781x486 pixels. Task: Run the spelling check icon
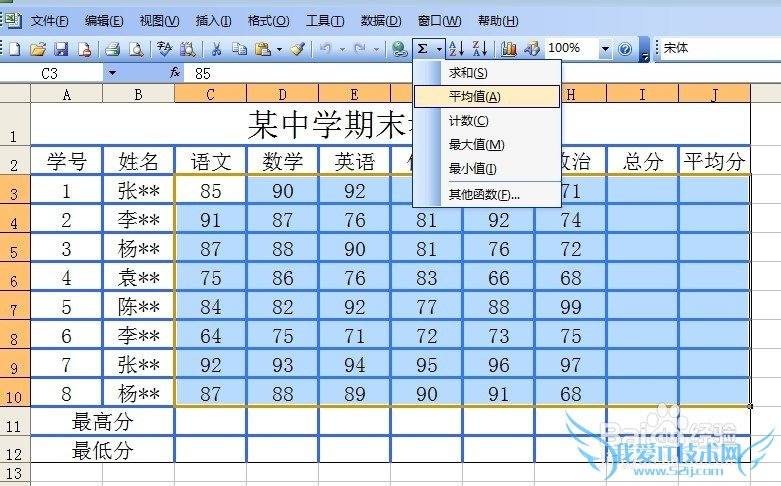coord(164,49)
